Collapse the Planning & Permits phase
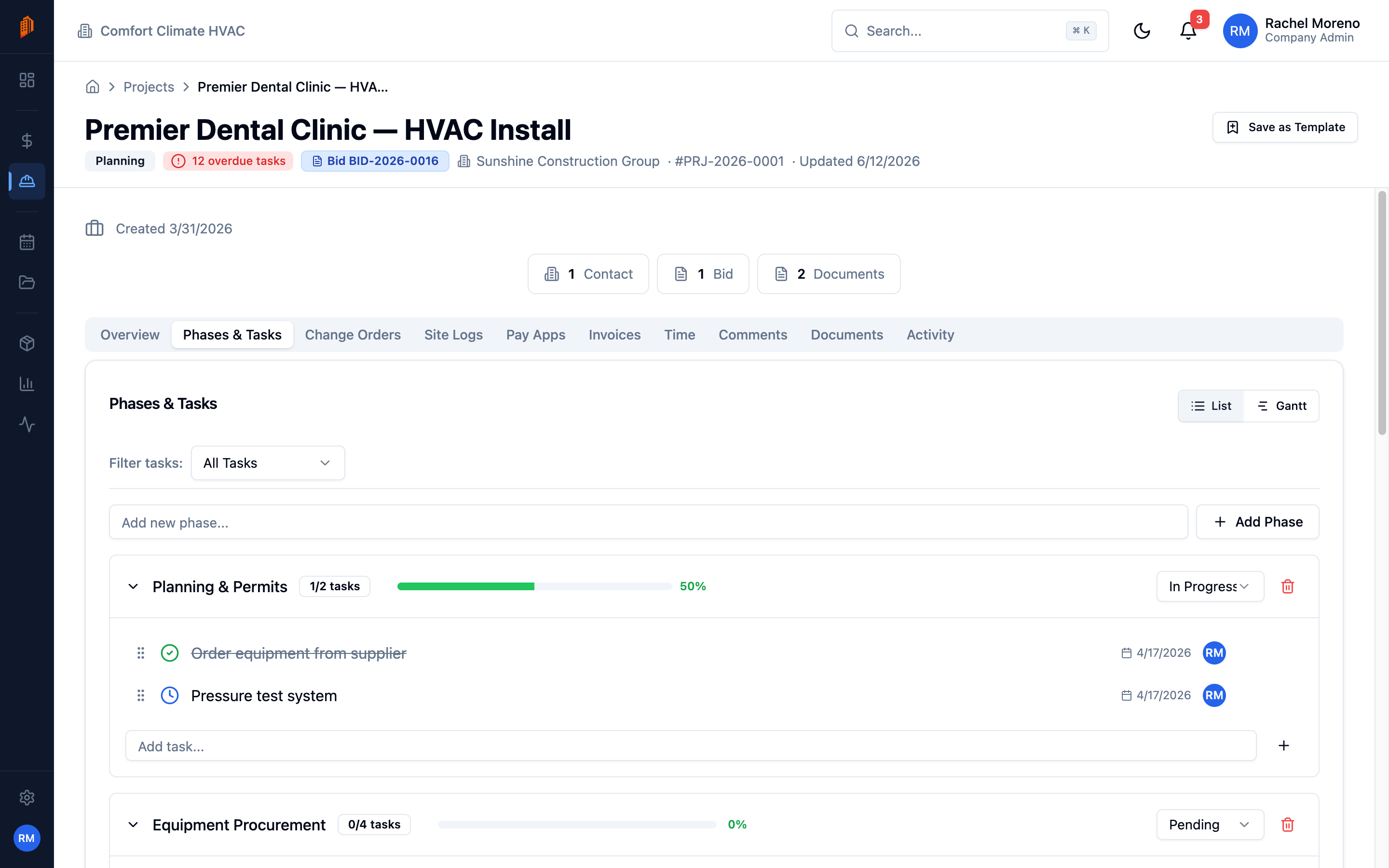1389x868 pixels. [x=133, y=586]
